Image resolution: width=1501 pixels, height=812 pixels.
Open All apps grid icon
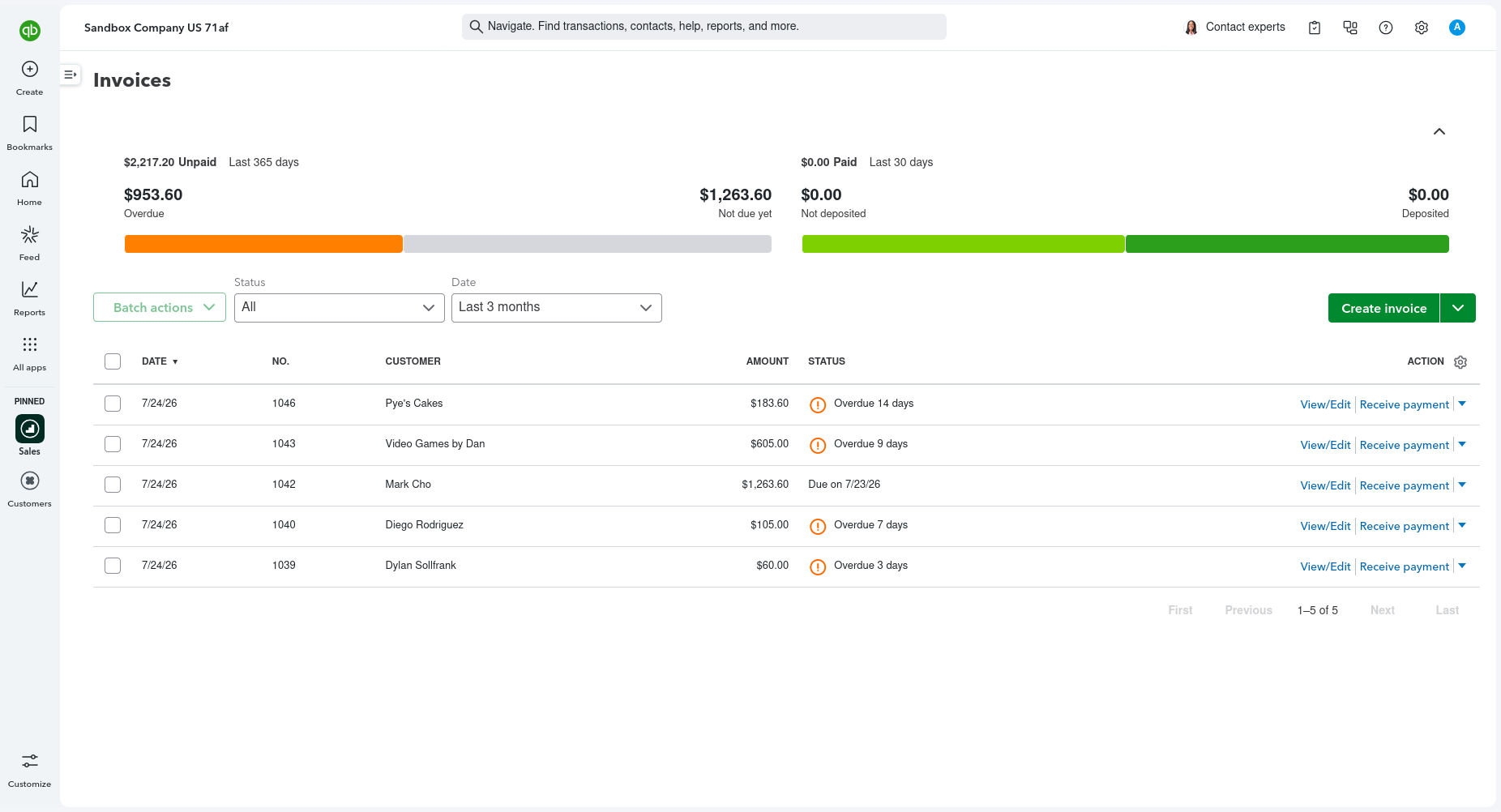click(30, 344)
